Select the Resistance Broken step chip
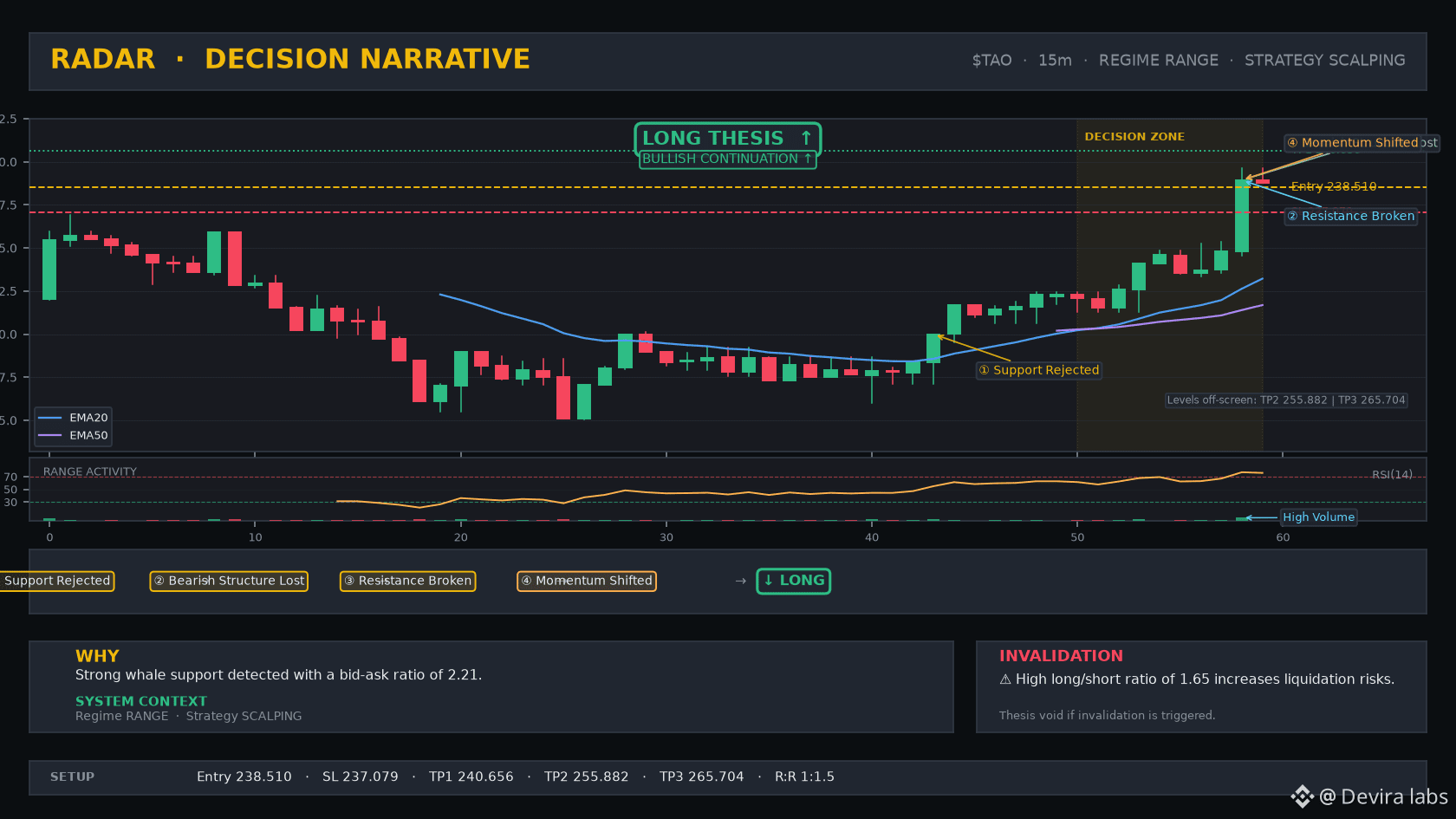This screenshot has width=1456, height=819. point(408,581)
